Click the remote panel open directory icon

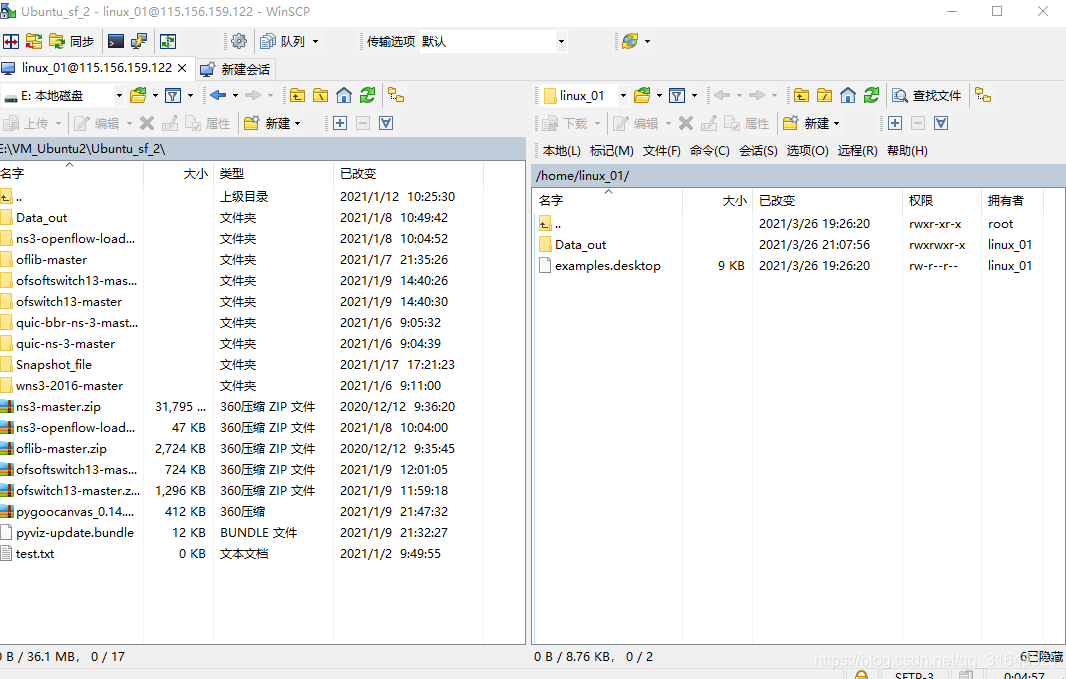(x=642, y=96)
